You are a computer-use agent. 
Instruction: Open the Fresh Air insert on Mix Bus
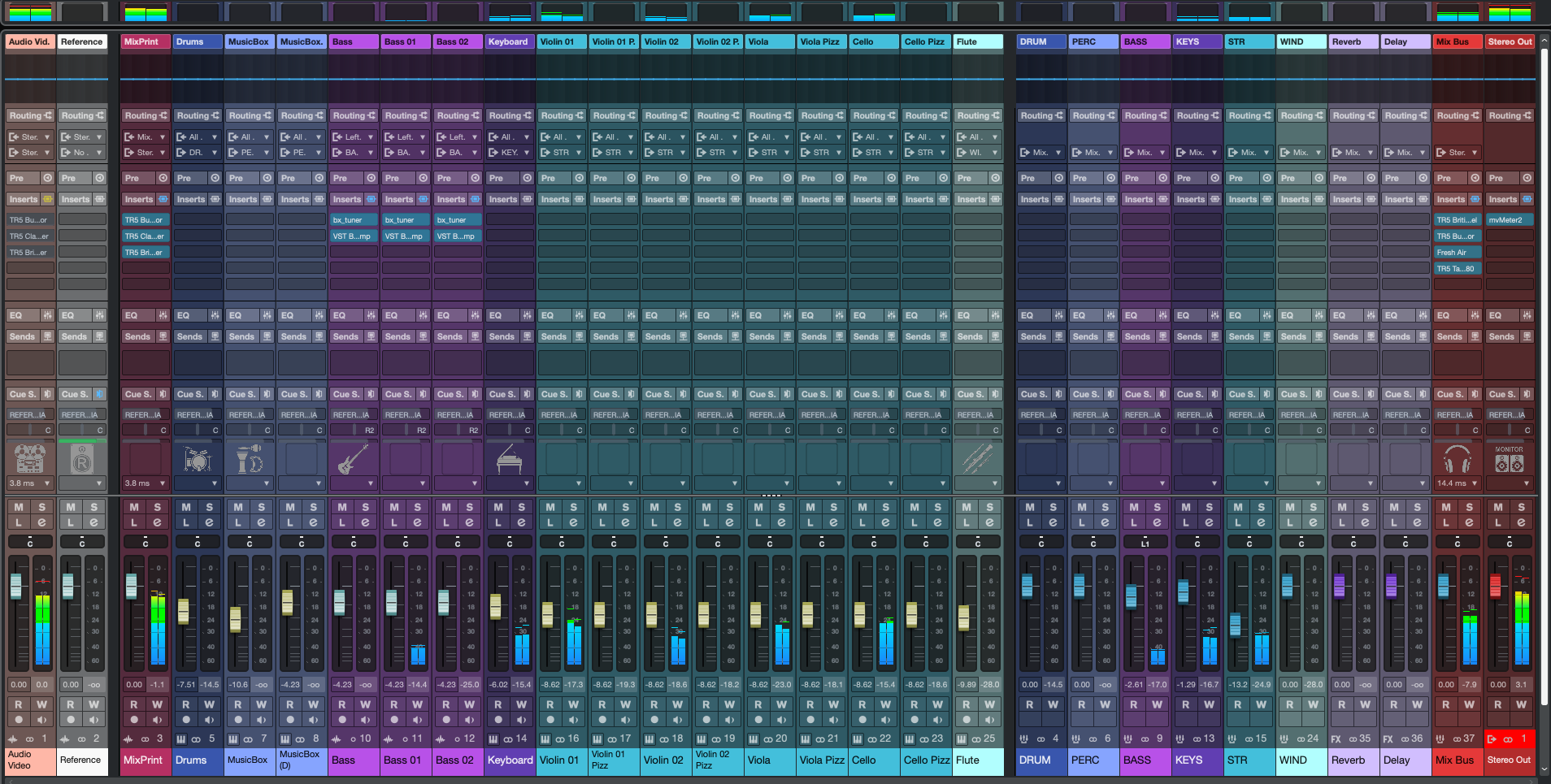[x=1458, y=253]
